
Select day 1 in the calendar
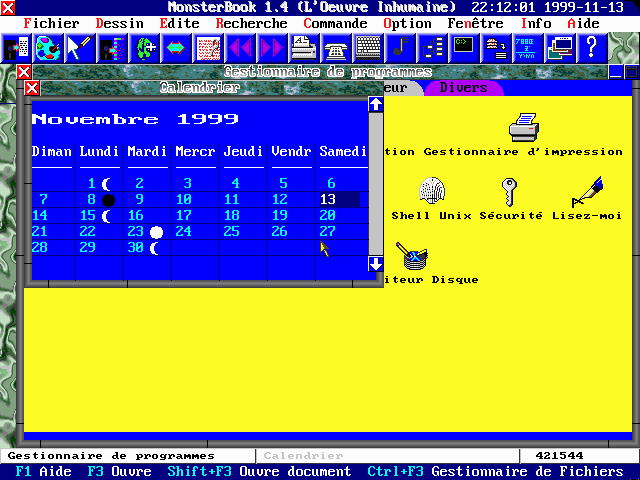99,183
